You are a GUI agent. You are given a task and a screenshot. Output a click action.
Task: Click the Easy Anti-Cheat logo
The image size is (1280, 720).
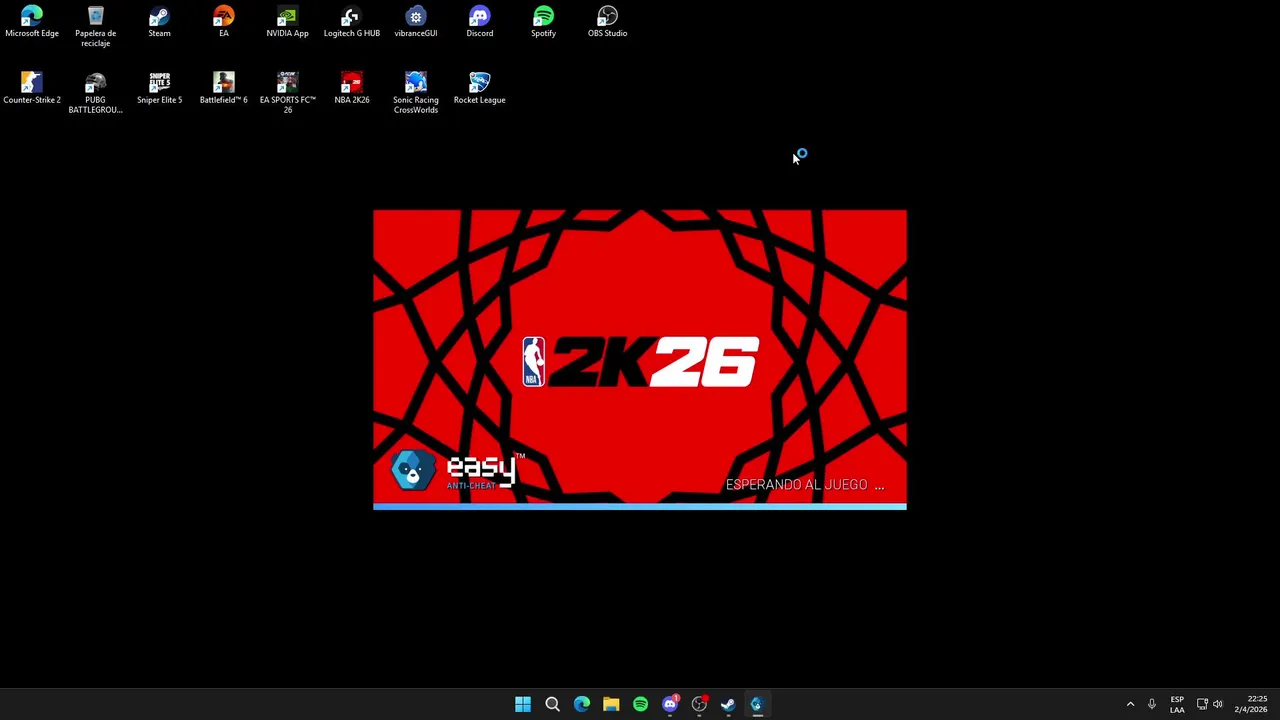pos(458,470)
